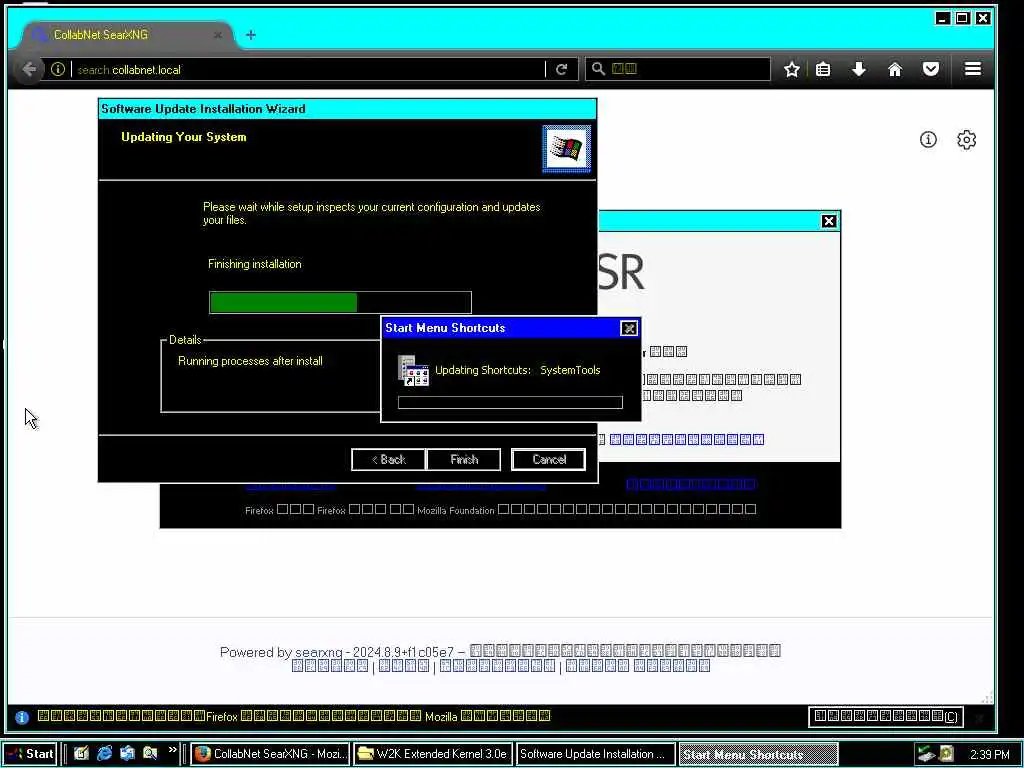Screen dimensions: 1024x768
Task: Click the Windows logo icon in the update wizard
Action: [x=566, y=149]
